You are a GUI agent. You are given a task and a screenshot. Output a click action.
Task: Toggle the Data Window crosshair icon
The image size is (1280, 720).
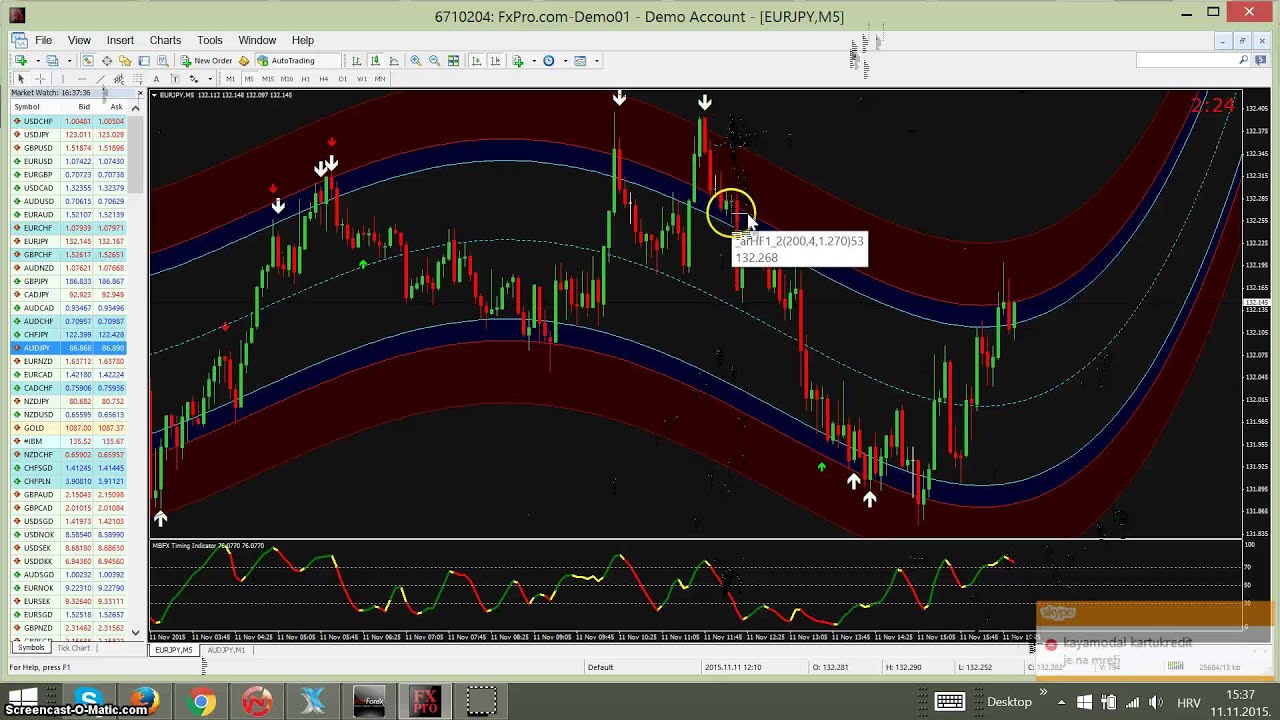coord(107,61)
